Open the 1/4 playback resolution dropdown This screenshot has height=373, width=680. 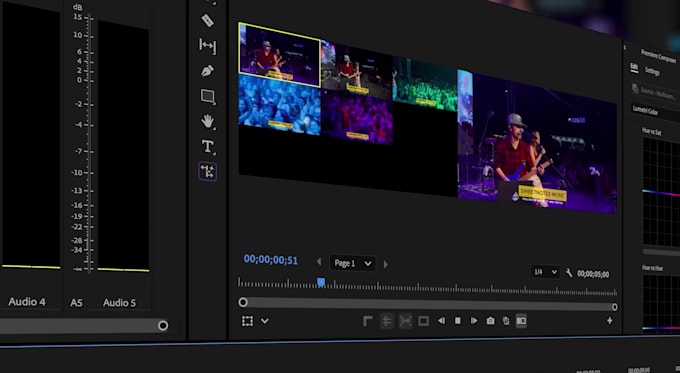[x=545, y=272]
